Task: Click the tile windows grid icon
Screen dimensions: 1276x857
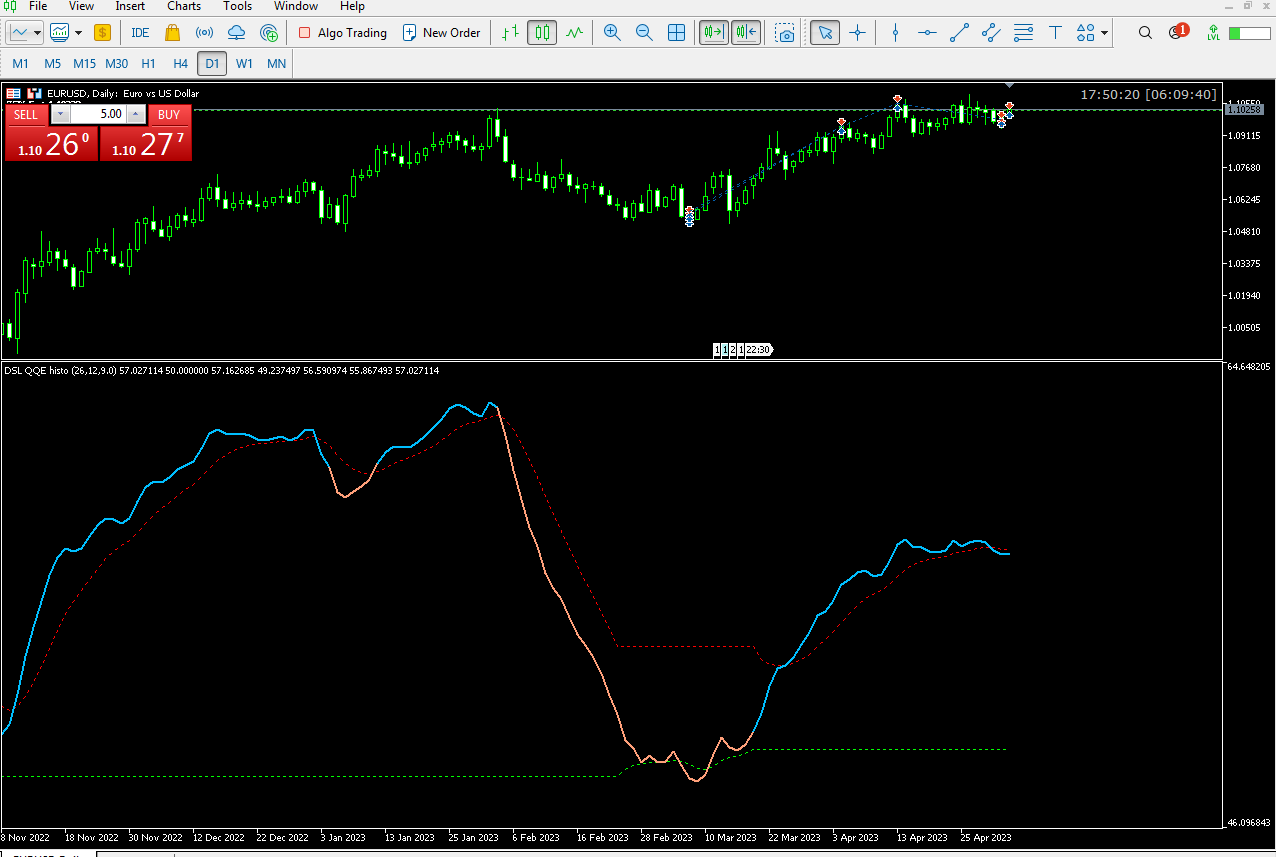Action: (677, 33)
